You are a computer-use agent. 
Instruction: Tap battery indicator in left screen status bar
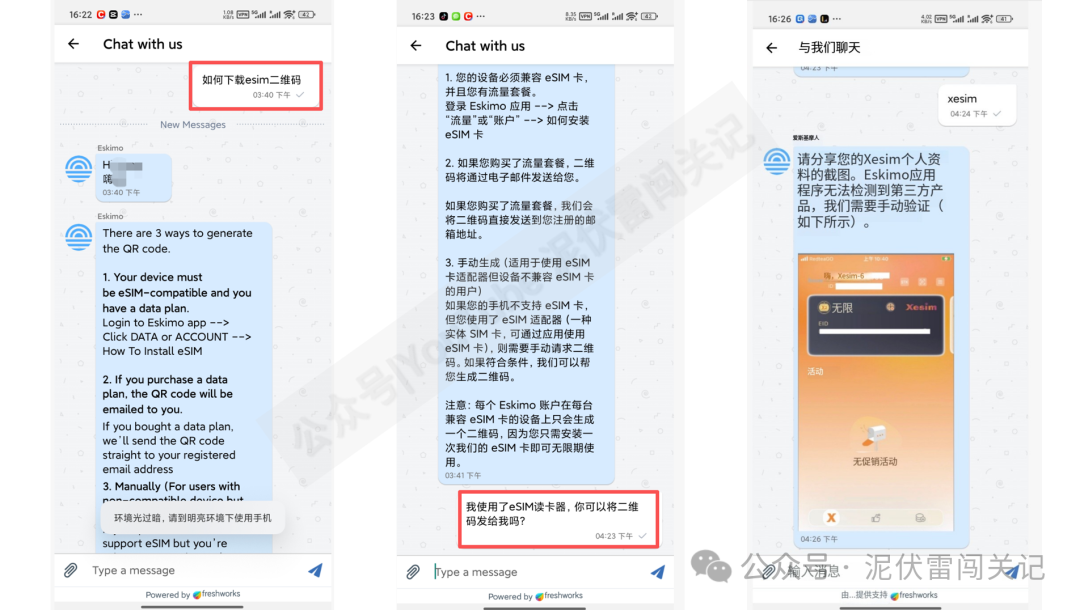[307, 14]
